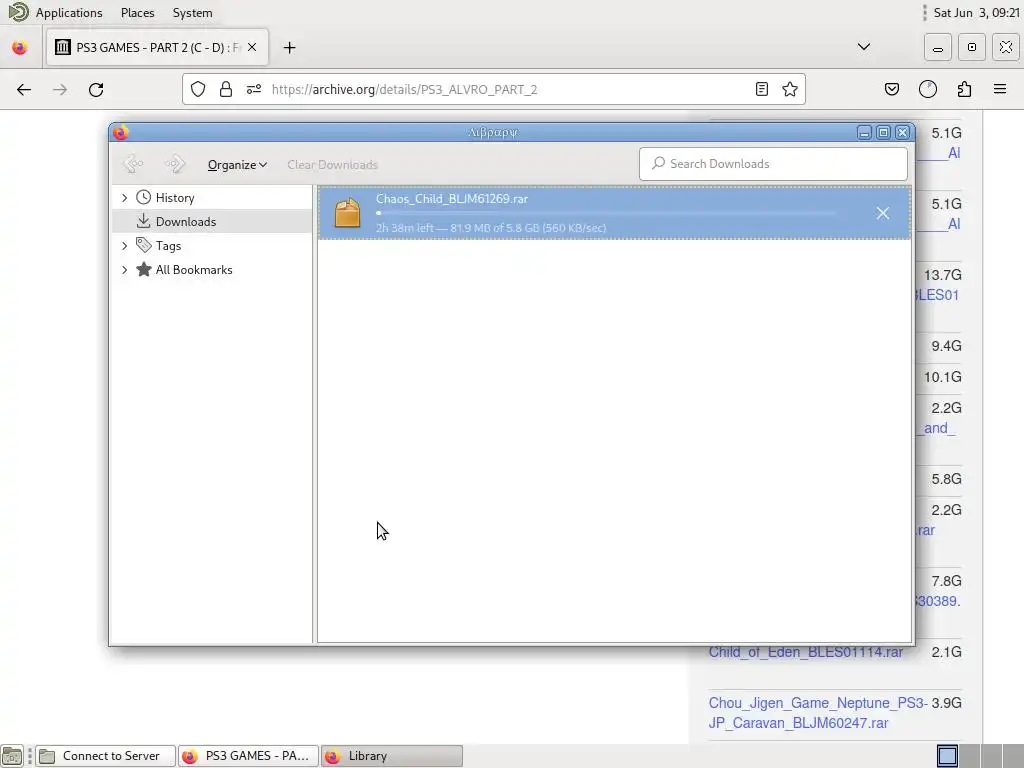
Task: Click the address bar URL
Action: (x=404, y=89)
